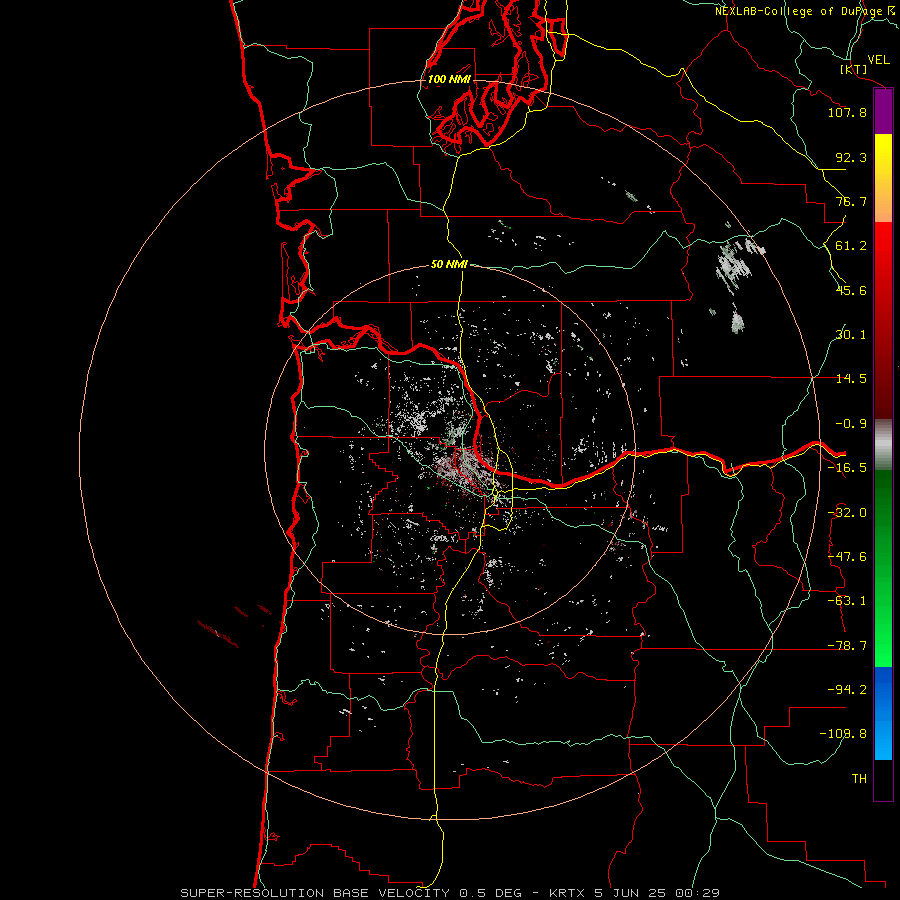Select the -47.6 velocity scale value

[x=847, y=557]
